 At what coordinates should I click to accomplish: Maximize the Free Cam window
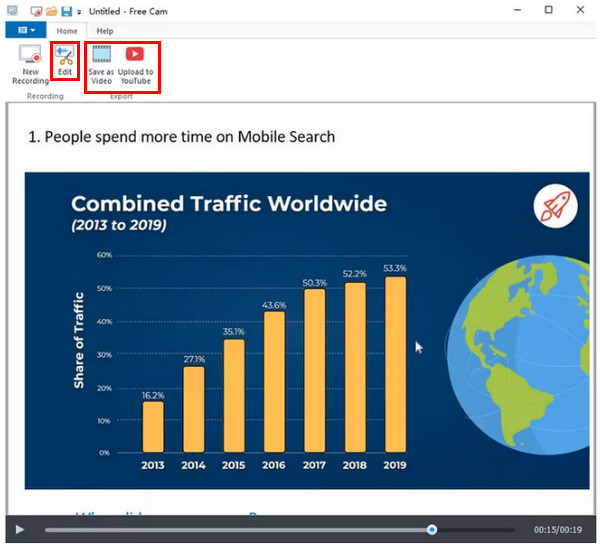click(x=549, y=10)
